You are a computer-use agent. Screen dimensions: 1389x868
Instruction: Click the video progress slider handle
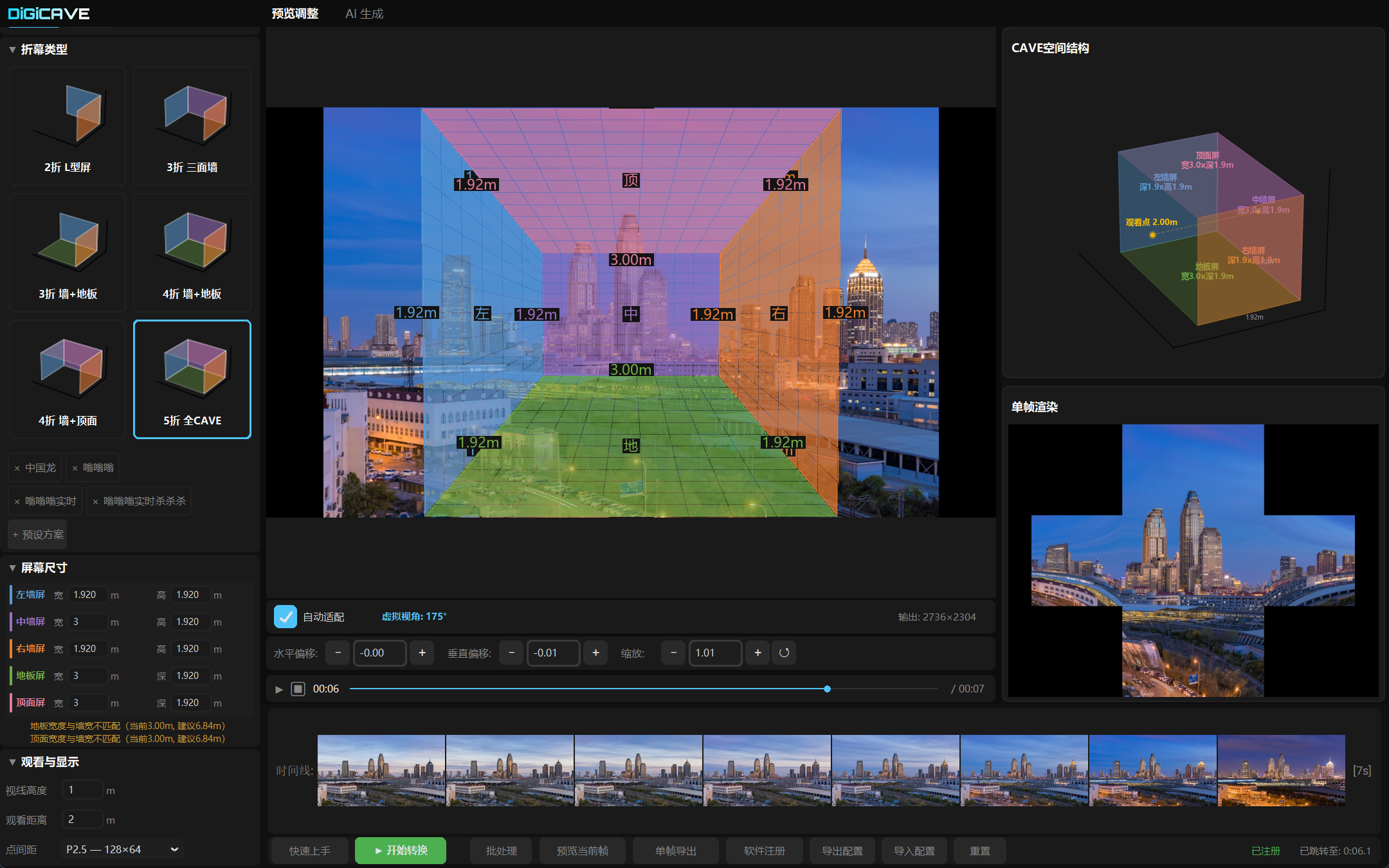(827, 689)
